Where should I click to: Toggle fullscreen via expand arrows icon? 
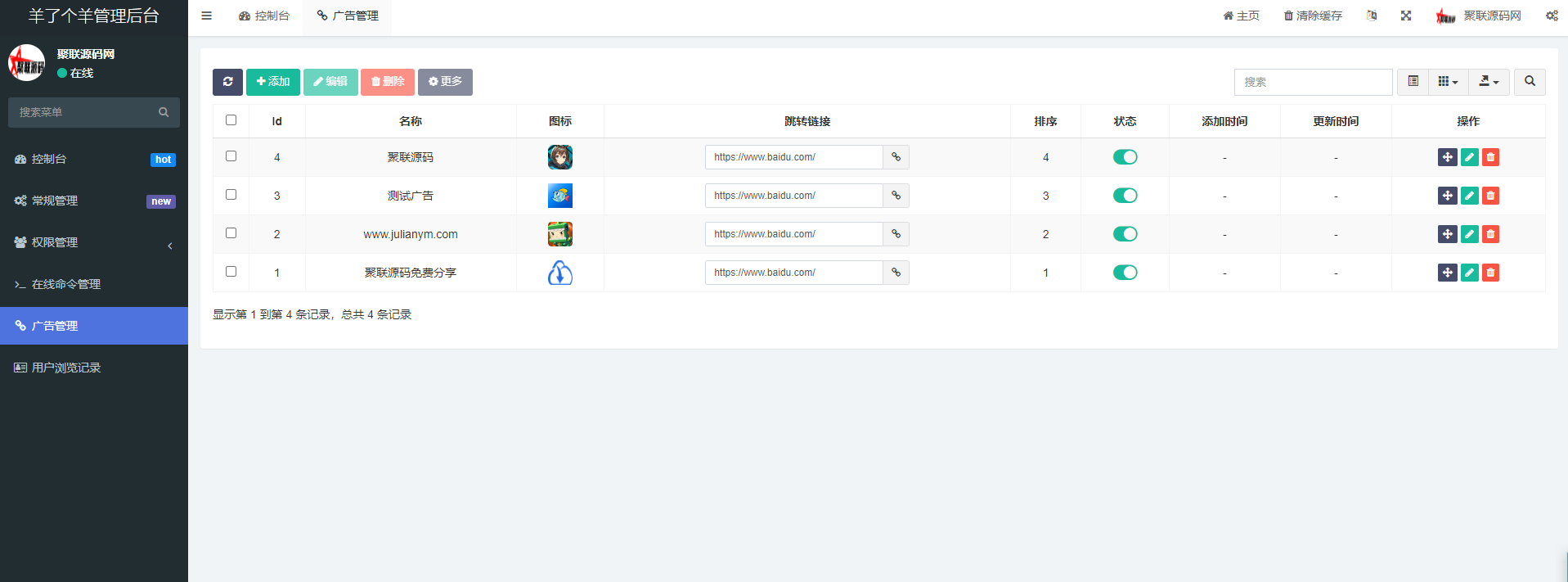coord(1406,16)
